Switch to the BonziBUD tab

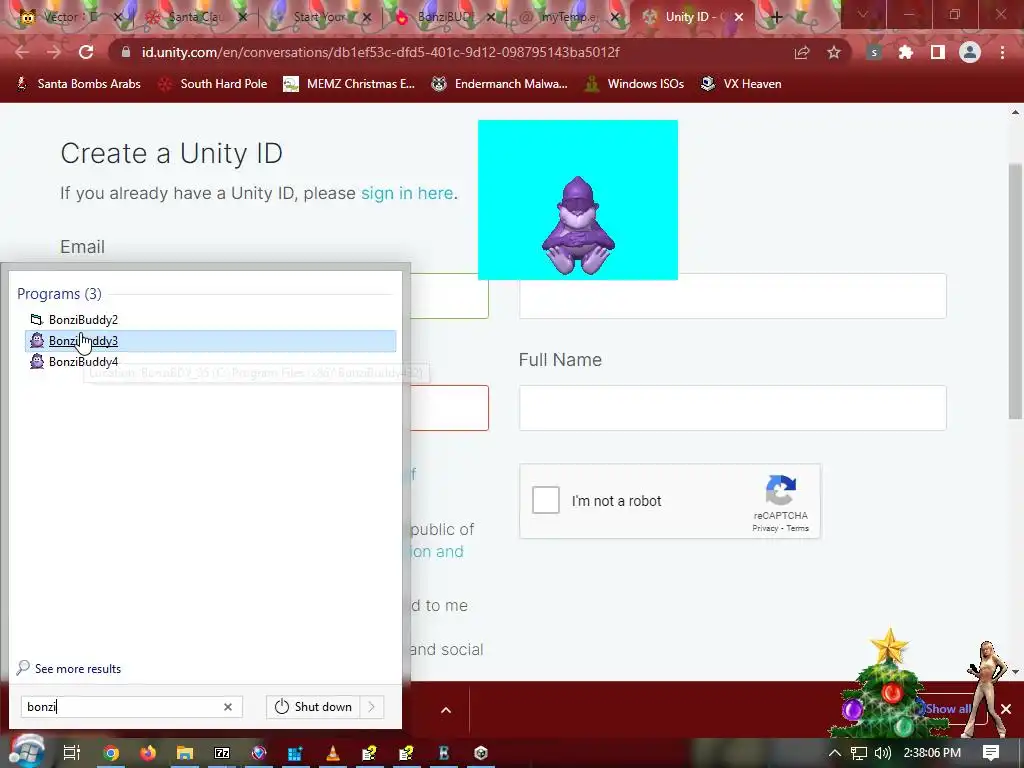point(444,17)
